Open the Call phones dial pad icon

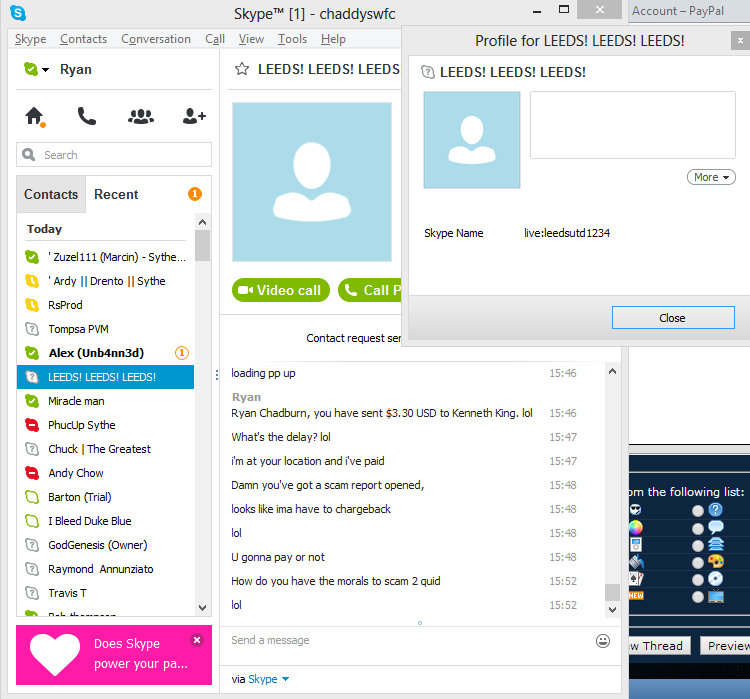pyautogui.click(x=87, y=116)
